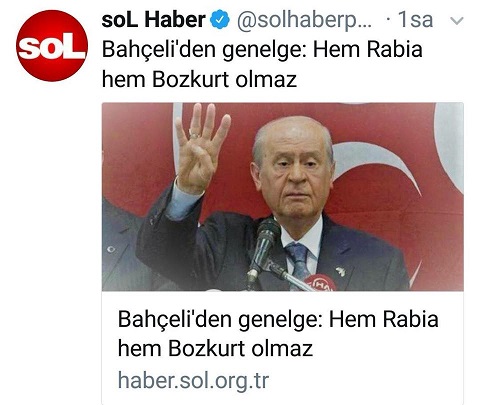The height and width of the screenshot is (405, 480).
Task: Click the blue tie in the photo
Action: pos(298,261)
